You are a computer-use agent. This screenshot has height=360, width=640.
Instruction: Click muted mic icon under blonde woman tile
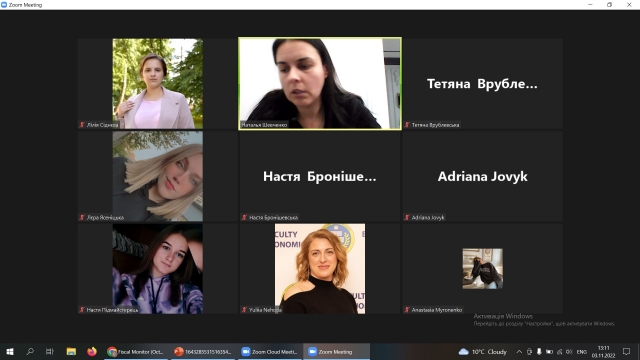tap(82, 218)
